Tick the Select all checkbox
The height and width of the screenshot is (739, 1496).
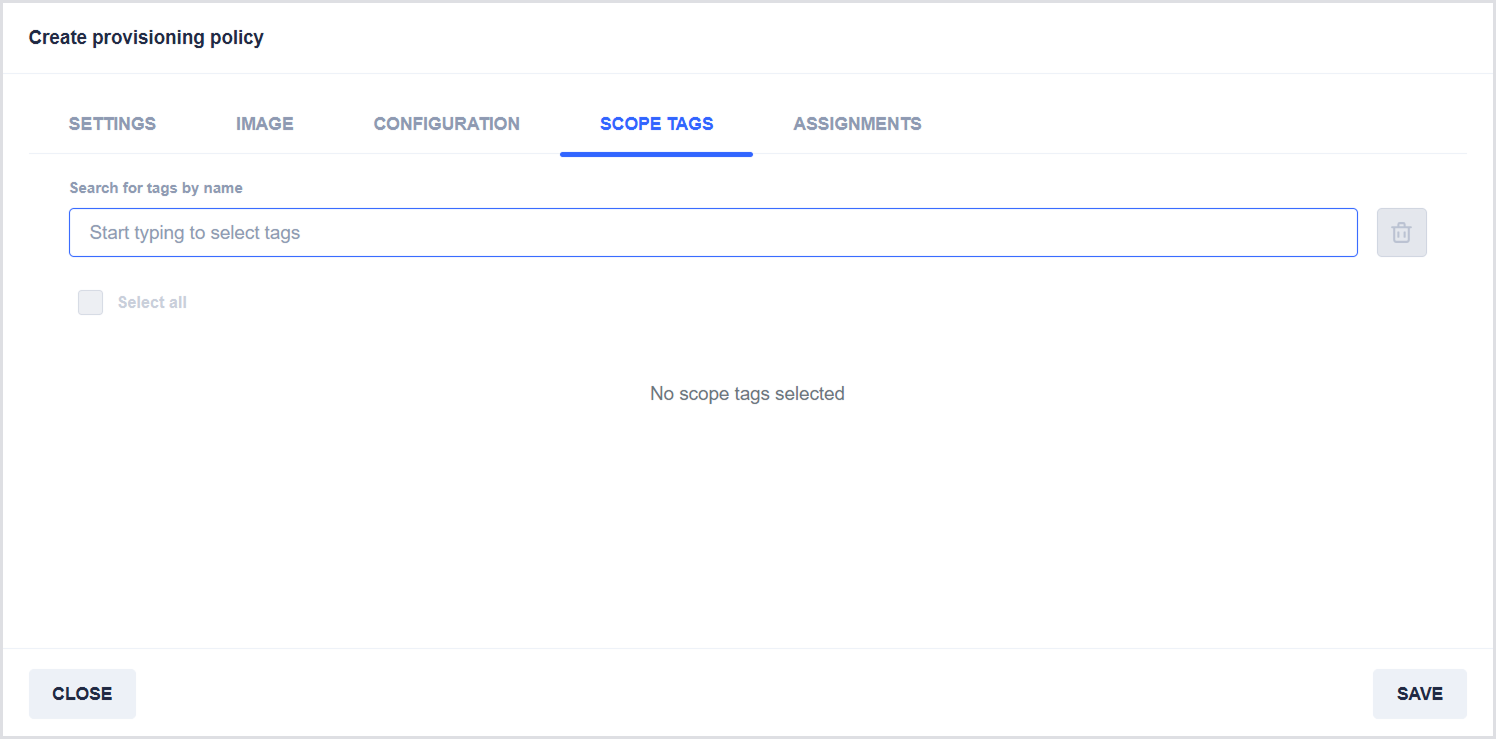[91, 303]
